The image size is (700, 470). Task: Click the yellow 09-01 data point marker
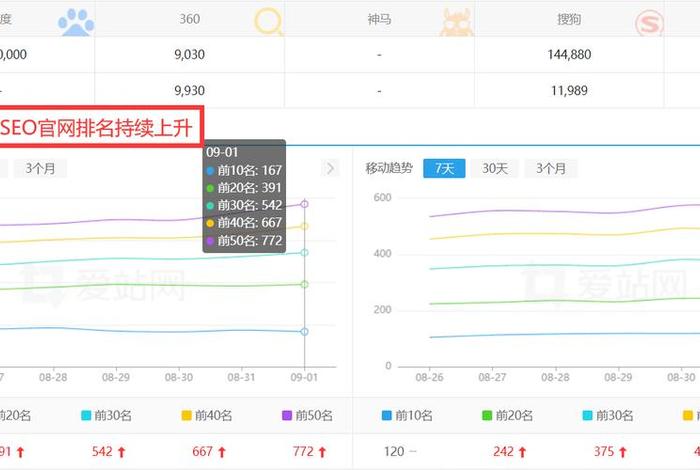click(x=304, y=226)
